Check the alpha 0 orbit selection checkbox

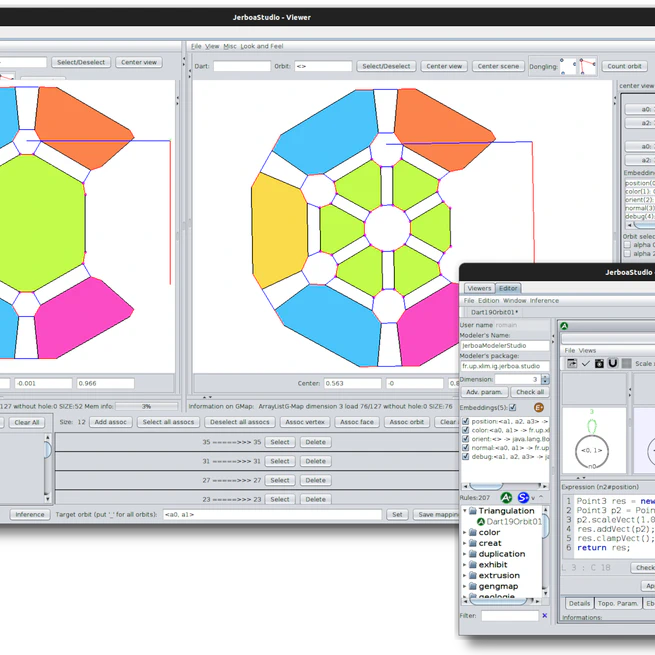[627, 245]
